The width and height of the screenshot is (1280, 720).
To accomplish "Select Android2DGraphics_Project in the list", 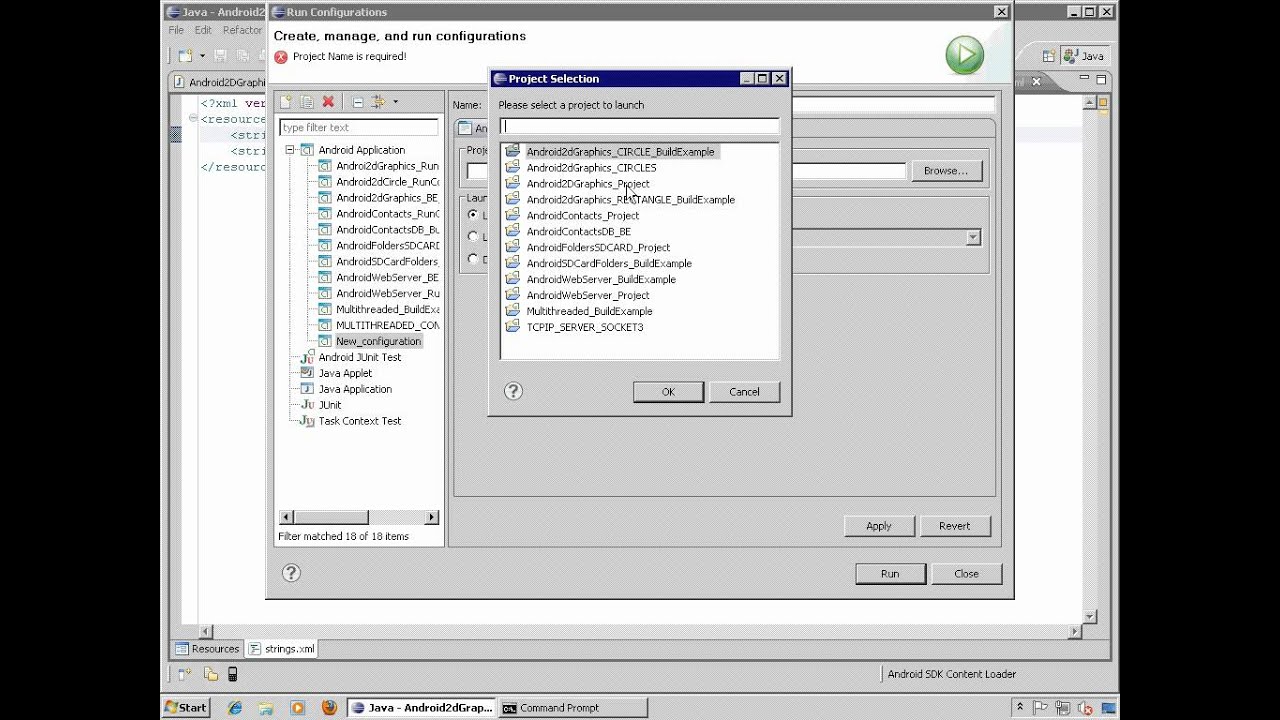I will click(588, 184).
